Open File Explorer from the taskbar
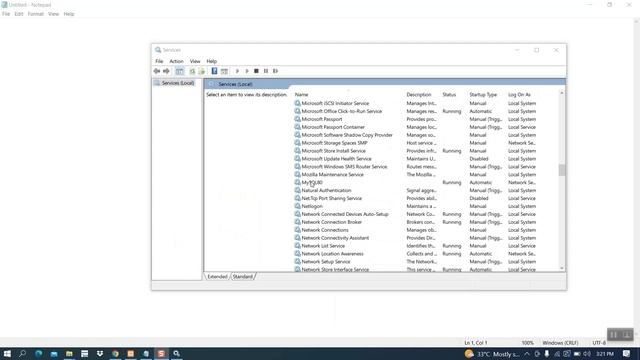640x360 pixels. click(x=69, y=353)
